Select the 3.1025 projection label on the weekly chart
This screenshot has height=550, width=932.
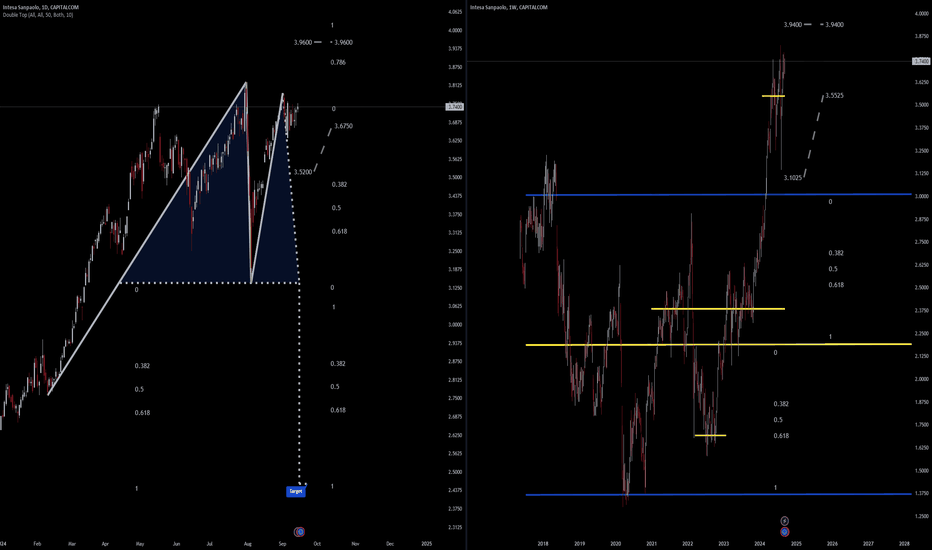(x=792, y=177)
